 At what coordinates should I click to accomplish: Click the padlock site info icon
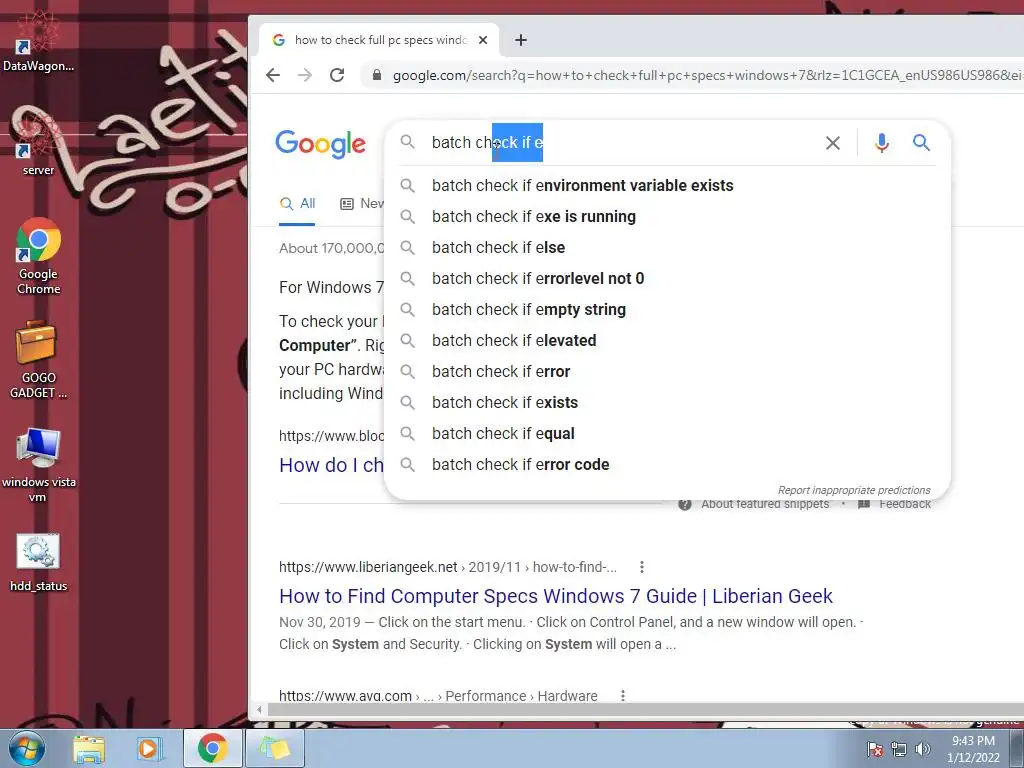click(x=377, y=75)
